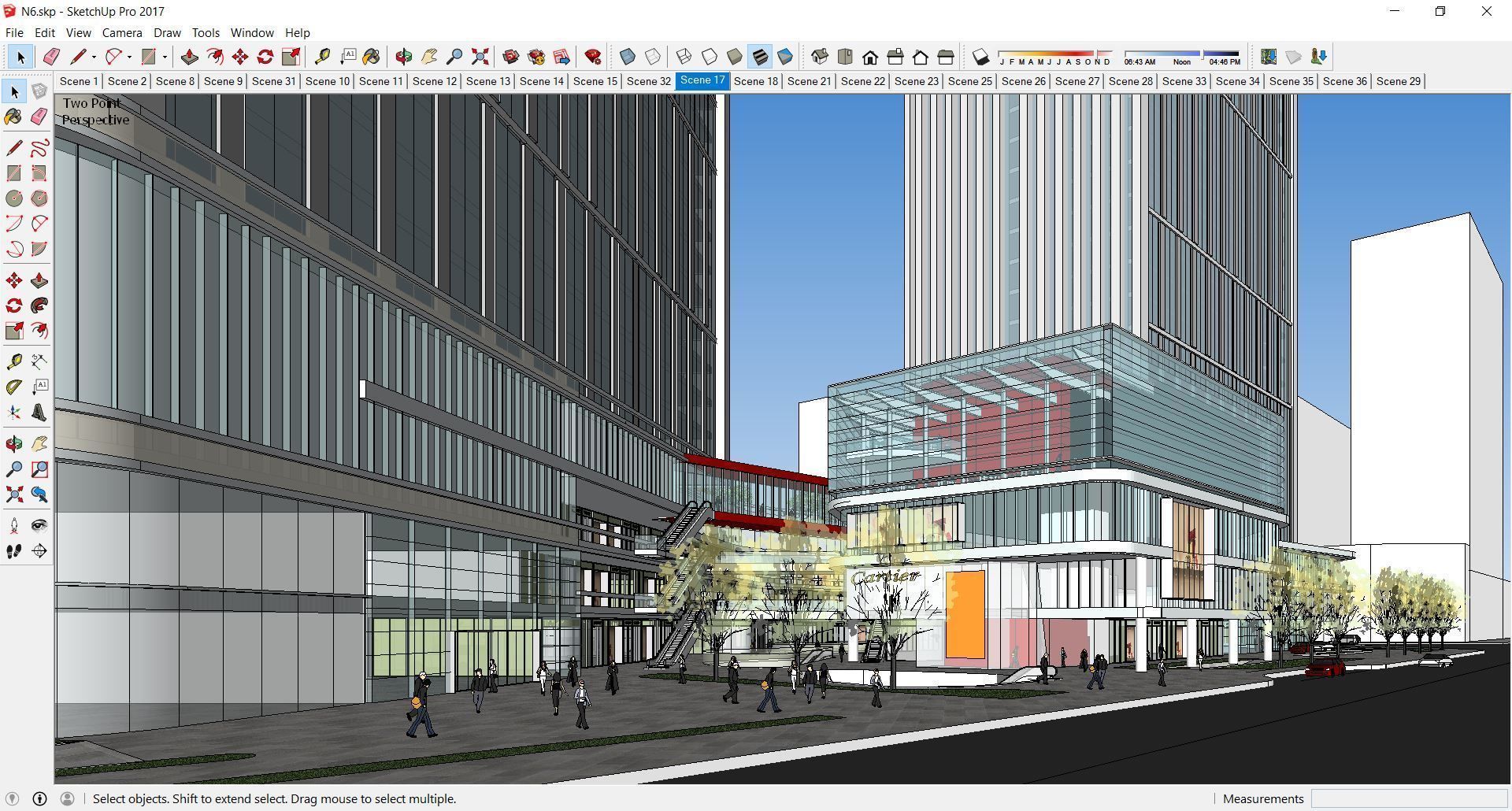Toggle Back Edges style
Image resolution: width=1512 pixels, height=811 pixels.
(653, 57)
